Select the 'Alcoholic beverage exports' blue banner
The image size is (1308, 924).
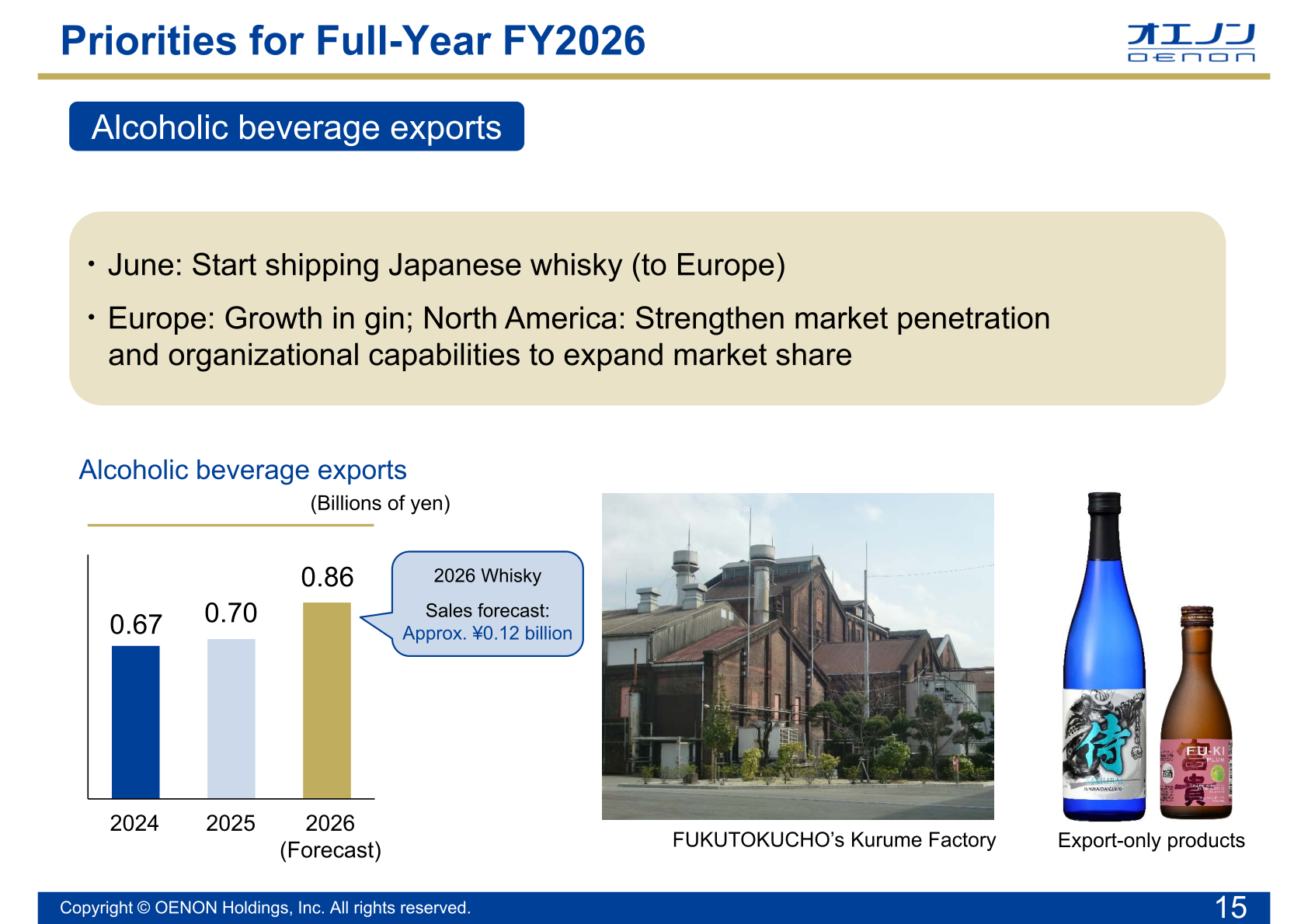[x=297, y=127]
